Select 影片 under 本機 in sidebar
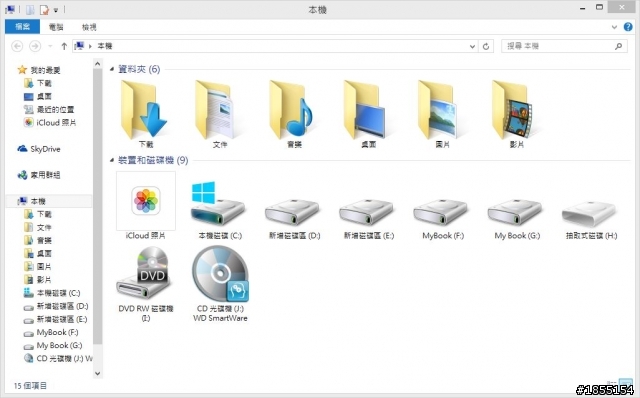 point(44,280)
